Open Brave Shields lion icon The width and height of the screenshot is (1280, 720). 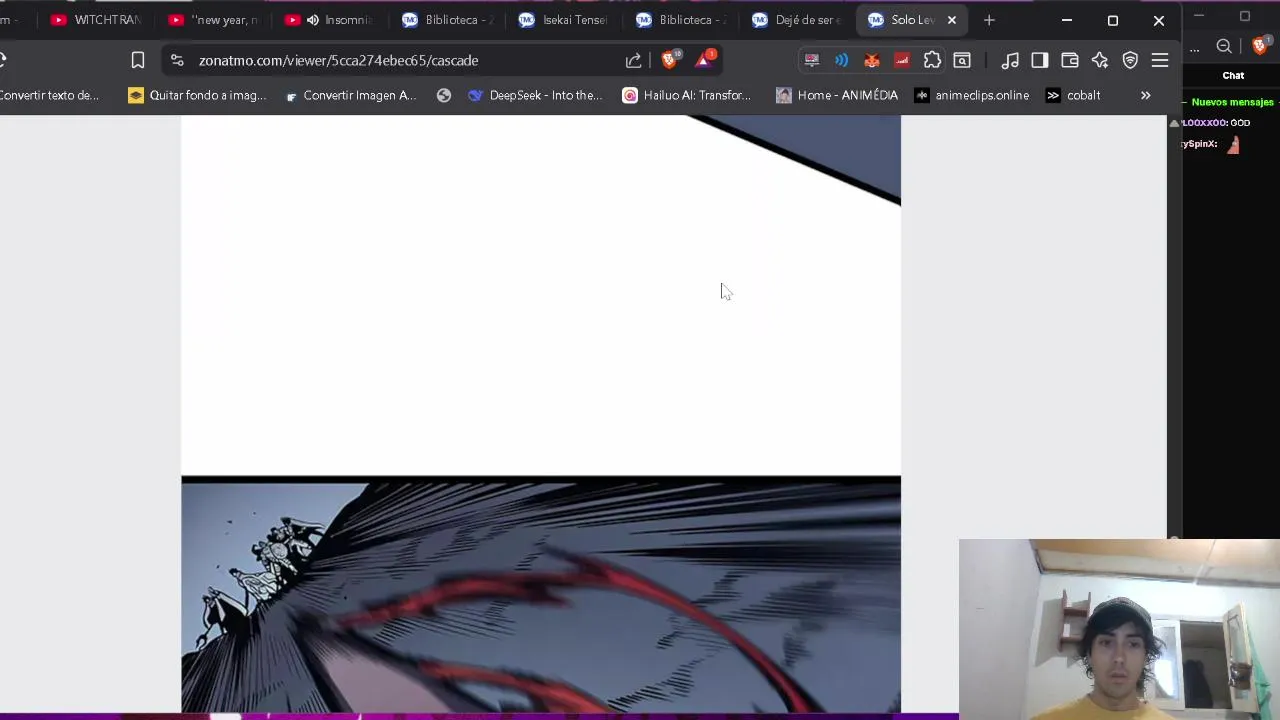pyautogui.click(x=670, y=59)
